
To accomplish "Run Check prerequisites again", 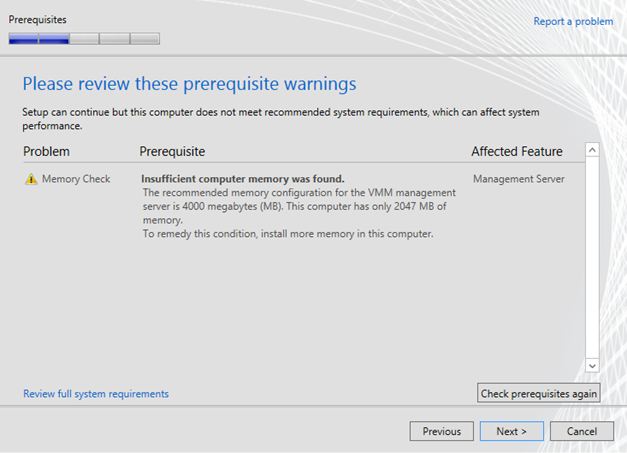I will (539, 393).
